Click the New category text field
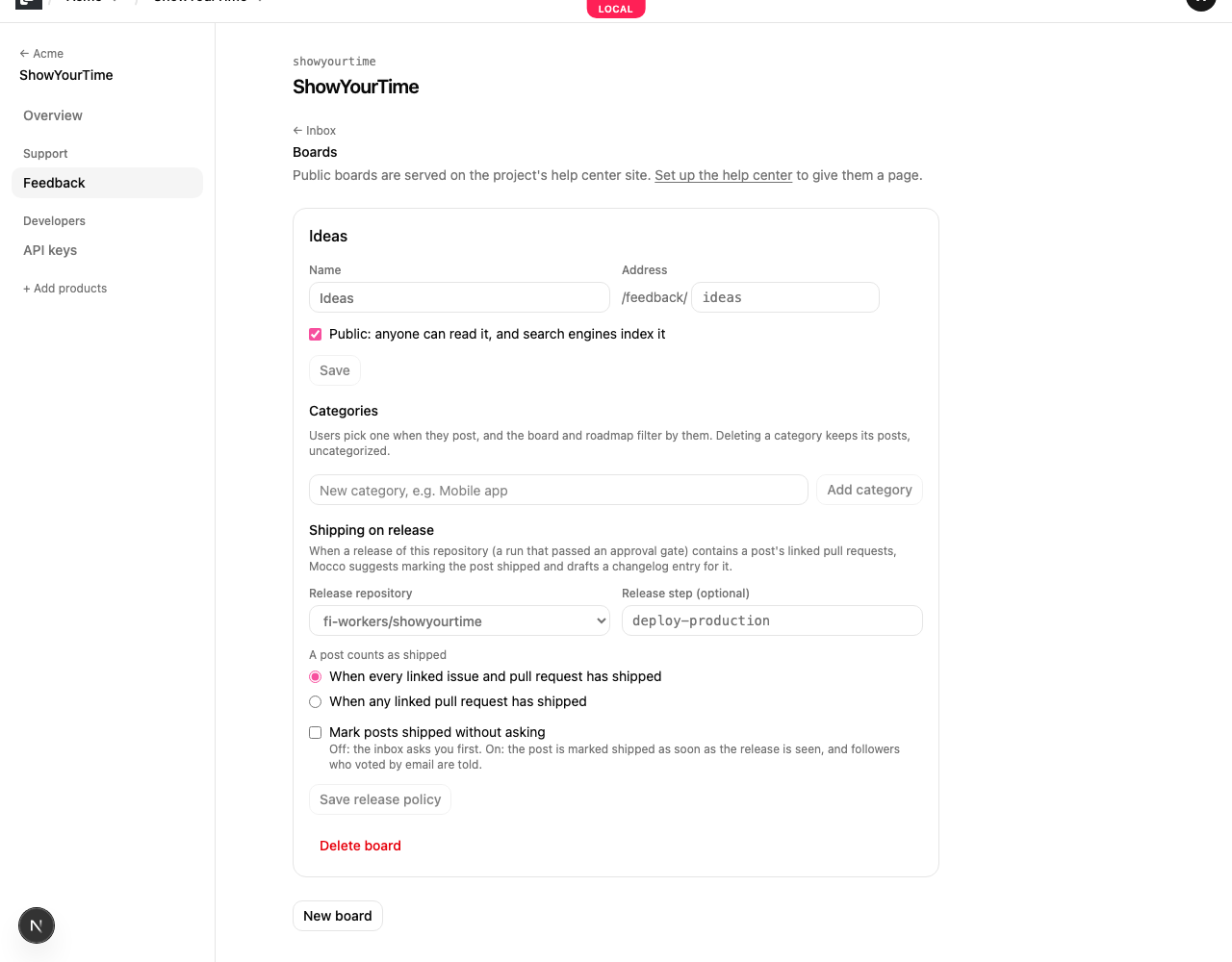Viewport: 1232px width, 962px height. coord(558,490)
